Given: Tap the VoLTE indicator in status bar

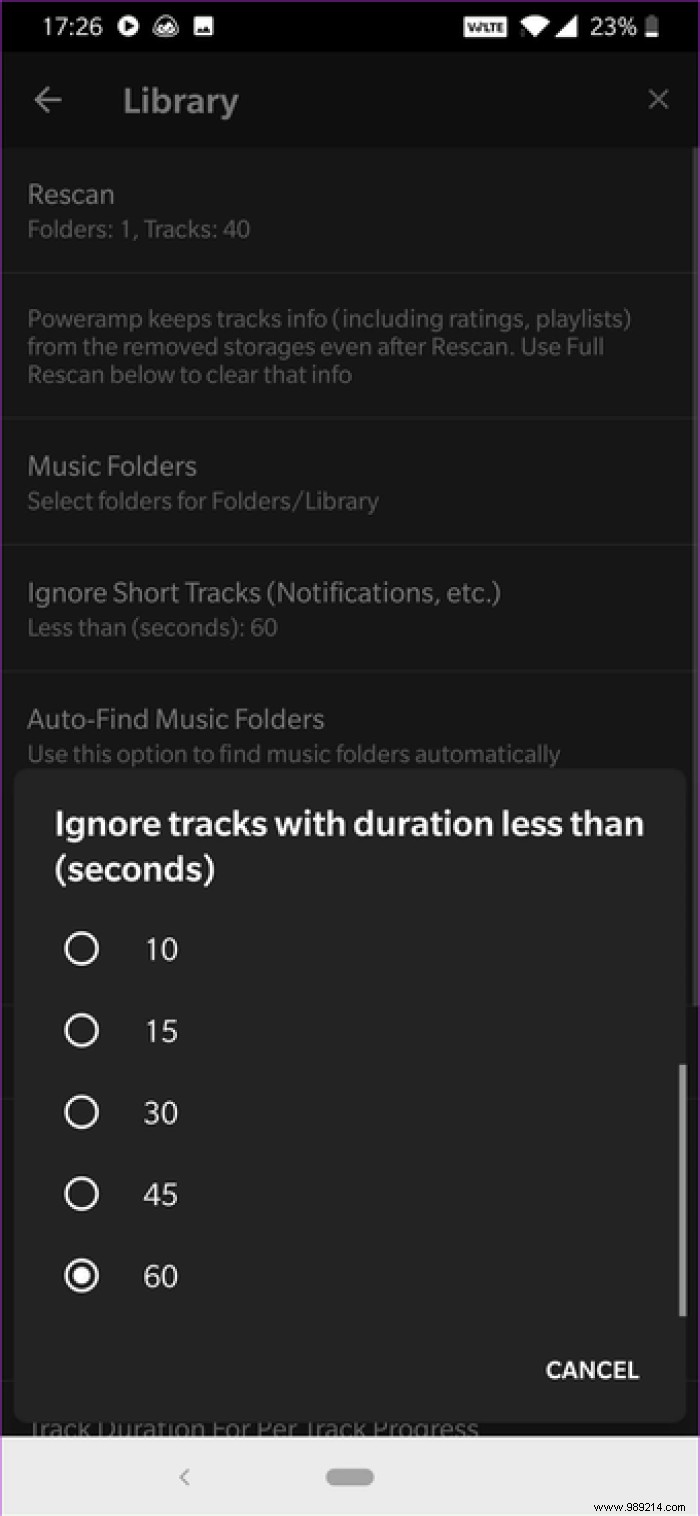Looking at the screenshot, I should [485, 27].
